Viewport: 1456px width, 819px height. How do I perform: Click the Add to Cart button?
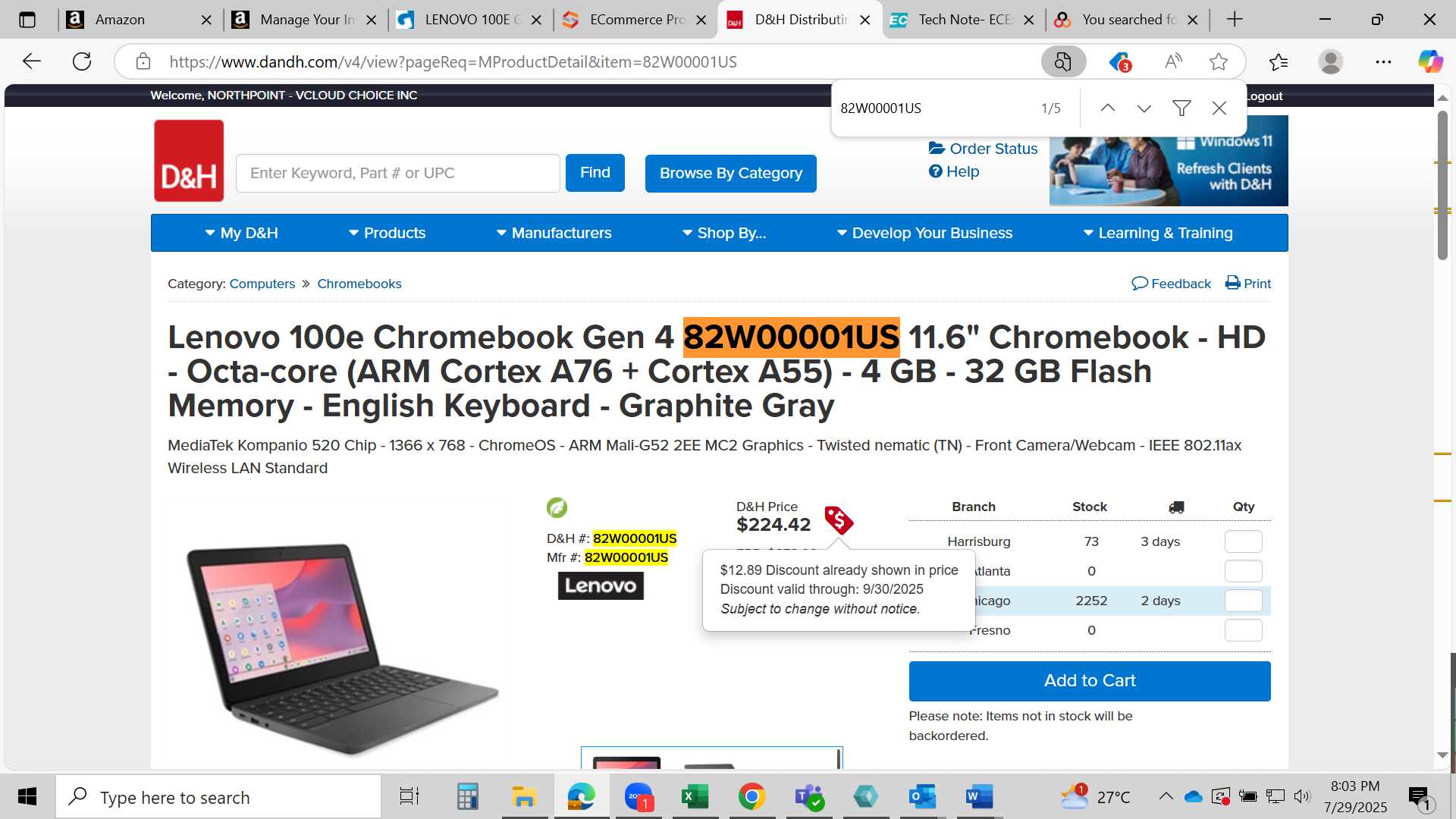(1090, 681)
